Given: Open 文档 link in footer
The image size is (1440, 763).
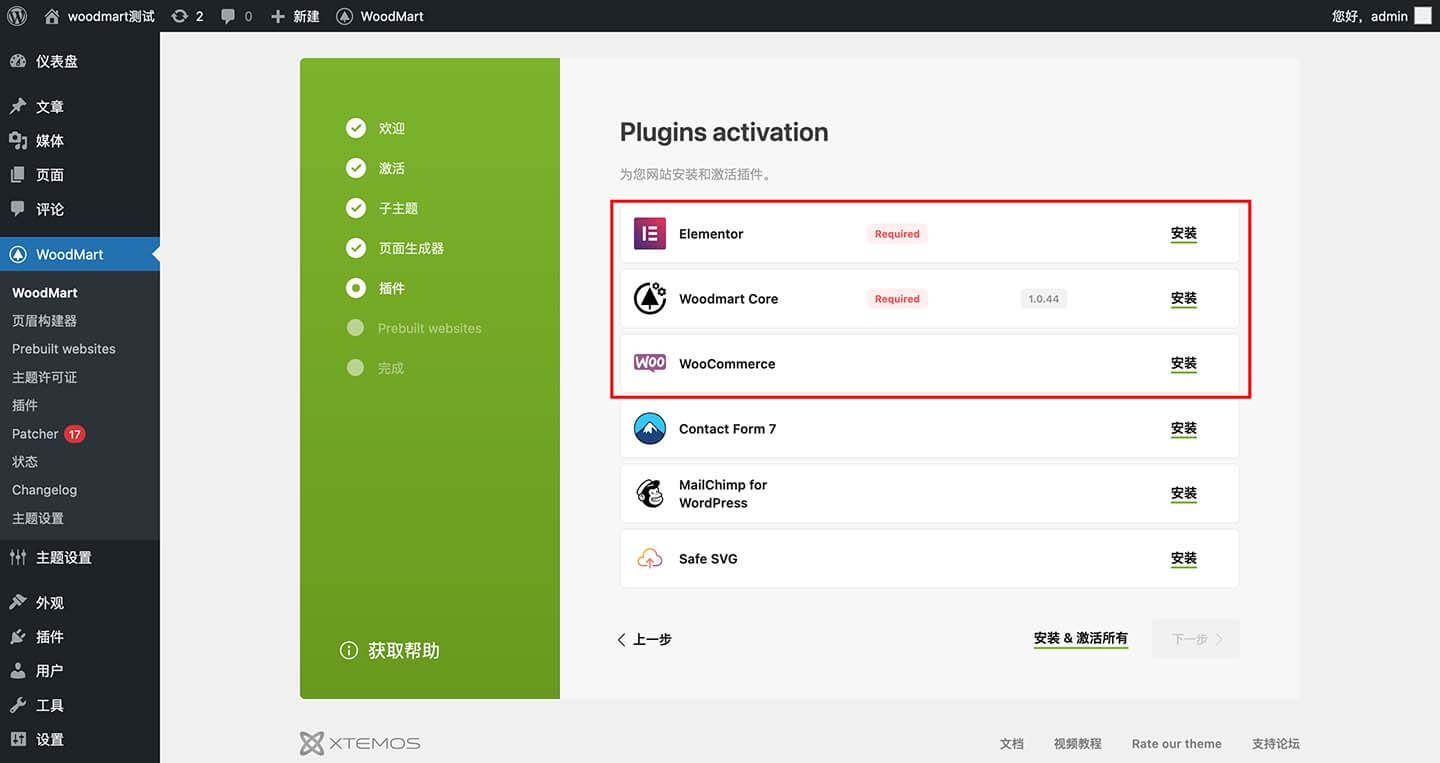Looking at the screenshot, I should pyautogui.click(x=1012, y=744).
